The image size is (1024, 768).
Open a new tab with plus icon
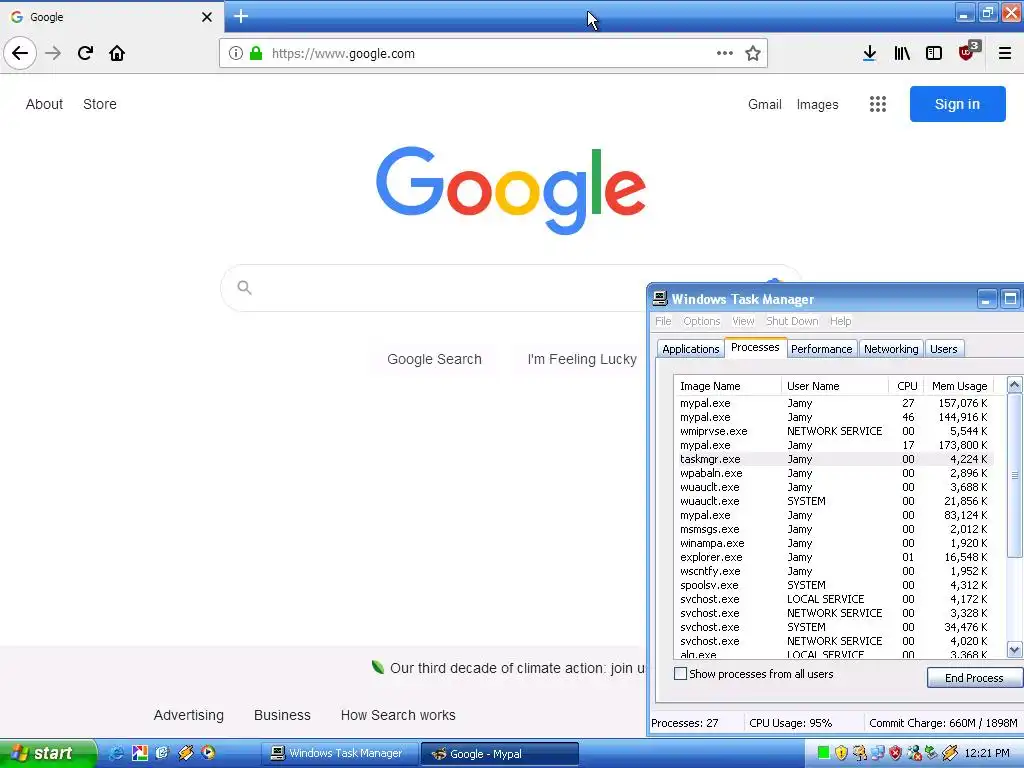point(240,16)
